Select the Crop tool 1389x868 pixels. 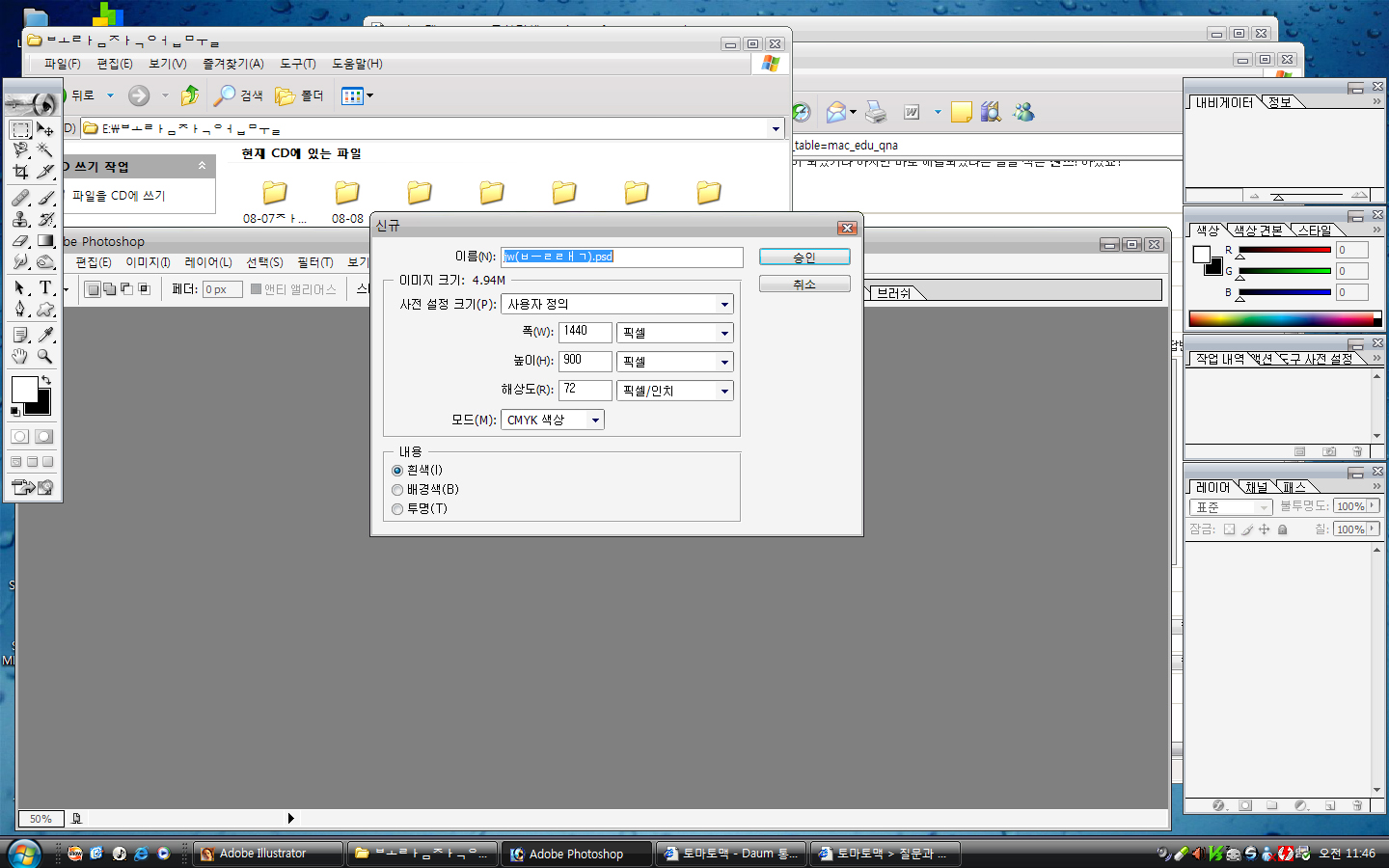tap(20, 172)
